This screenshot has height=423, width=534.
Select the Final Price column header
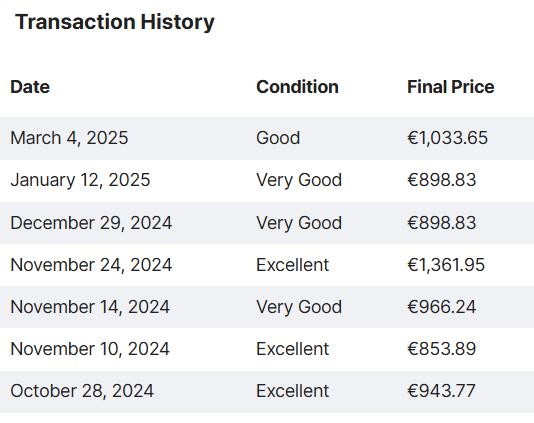click(x=451, y=87)
